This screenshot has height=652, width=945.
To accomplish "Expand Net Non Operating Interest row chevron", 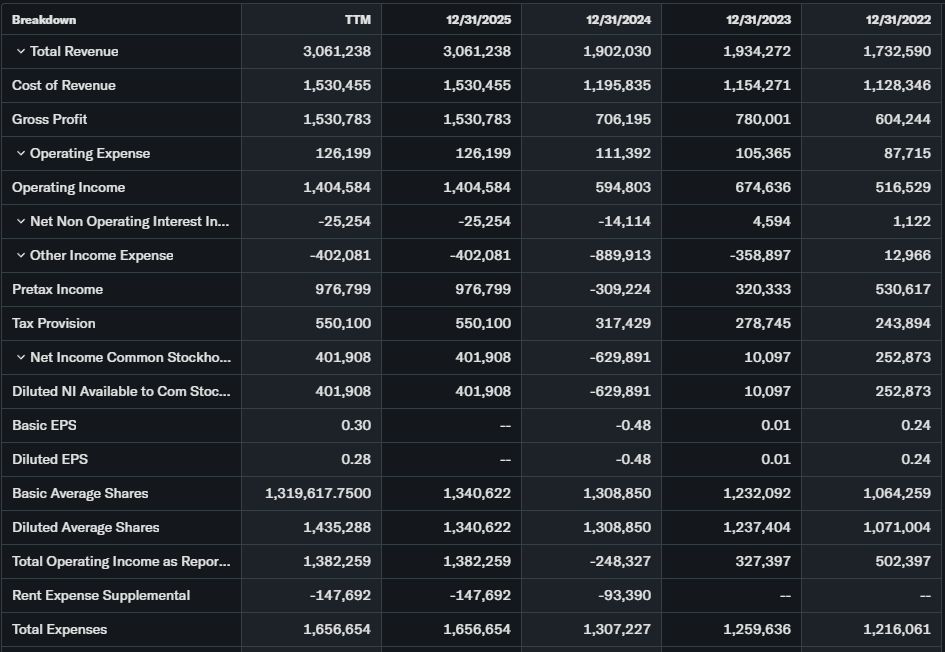I will (x=21, y=222).
